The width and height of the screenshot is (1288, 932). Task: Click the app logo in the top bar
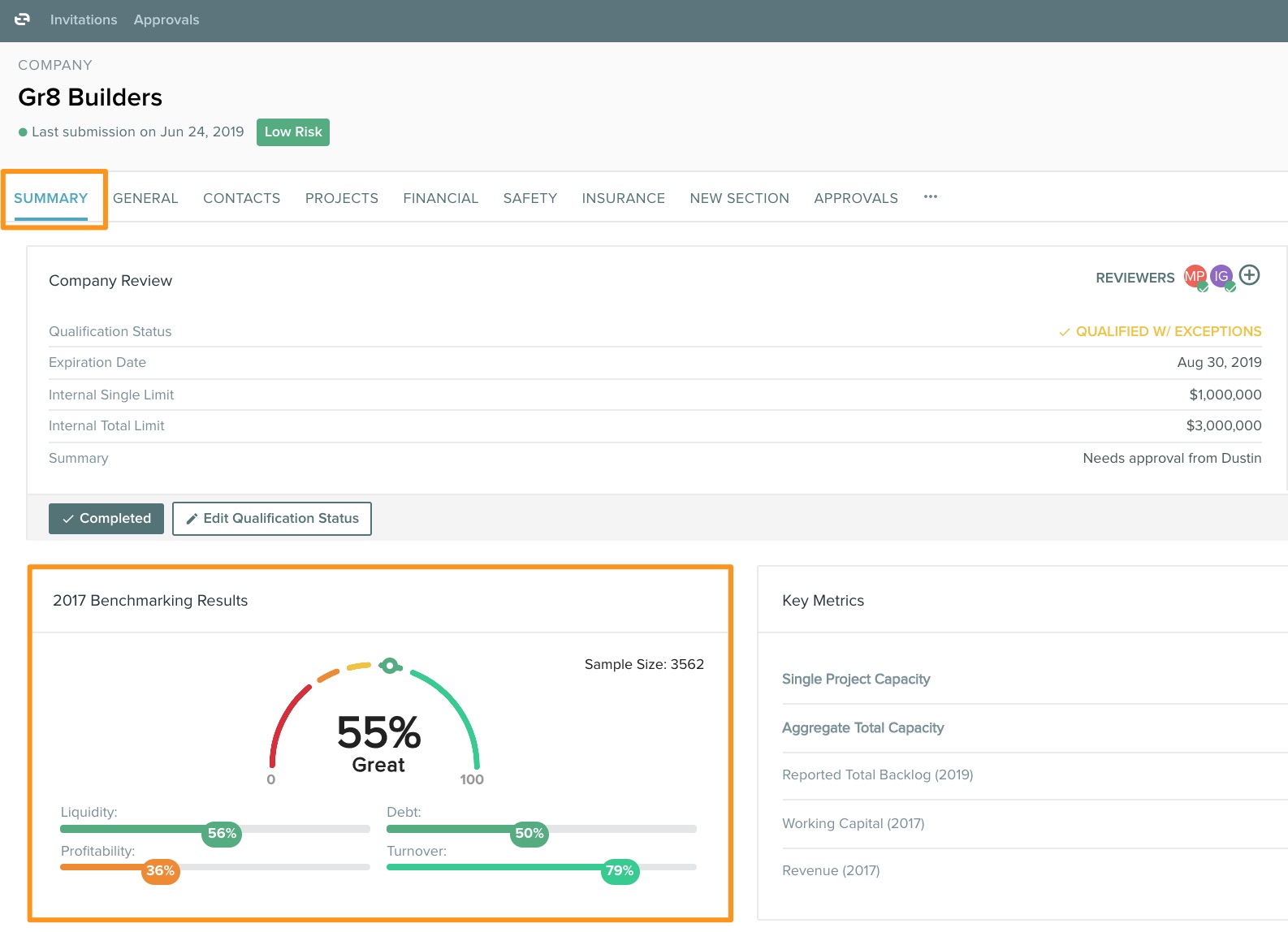(22, 19)
